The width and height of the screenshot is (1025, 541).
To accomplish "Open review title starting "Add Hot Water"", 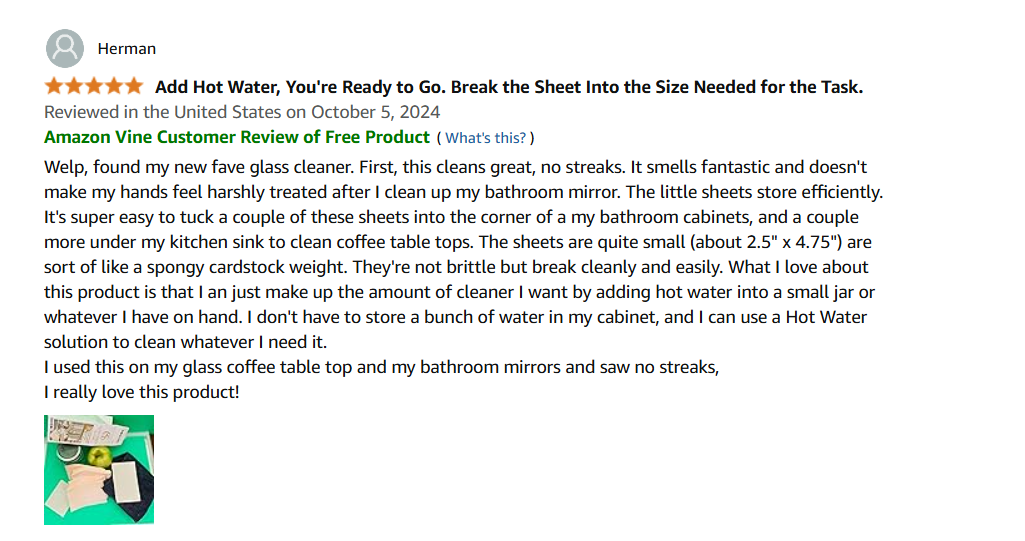I will tap(509, 87).
